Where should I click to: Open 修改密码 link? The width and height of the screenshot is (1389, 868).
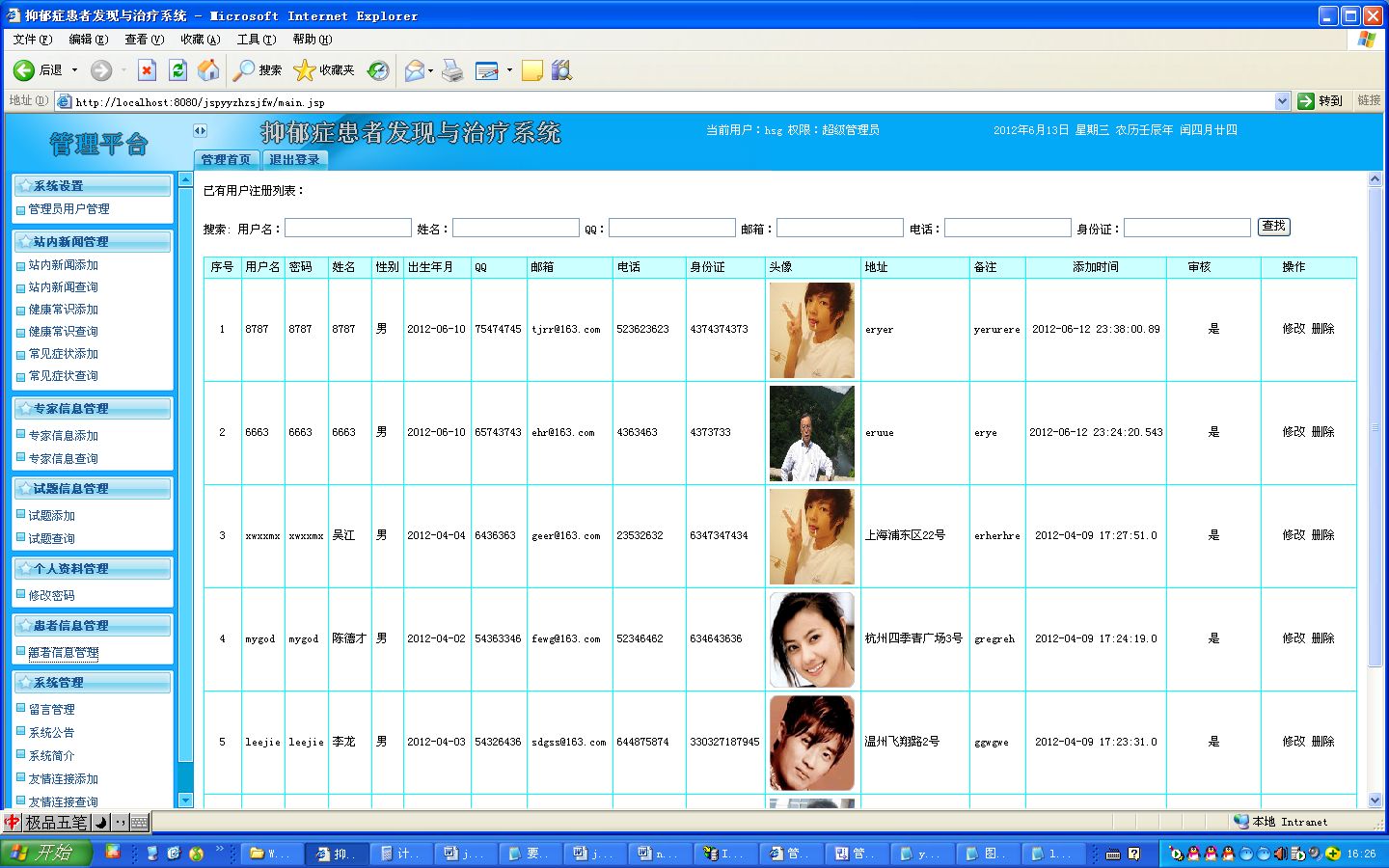tap(51, 596)
